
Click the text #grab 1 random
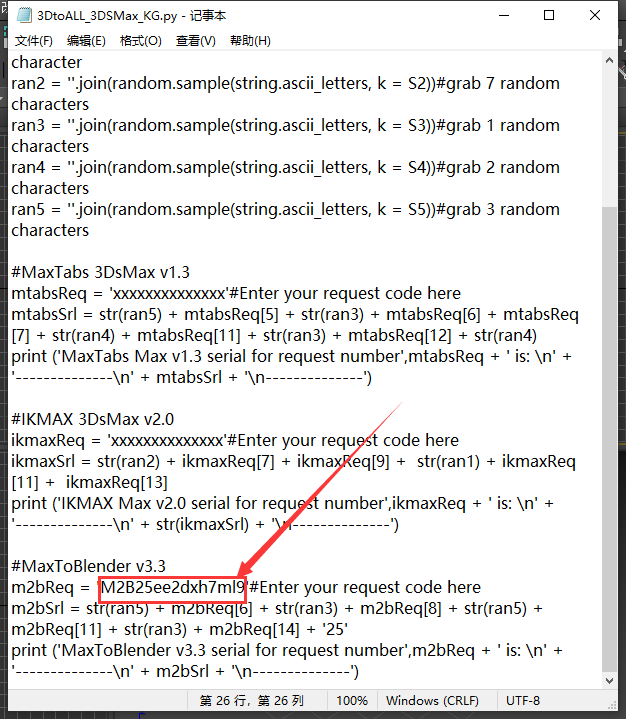498,126
